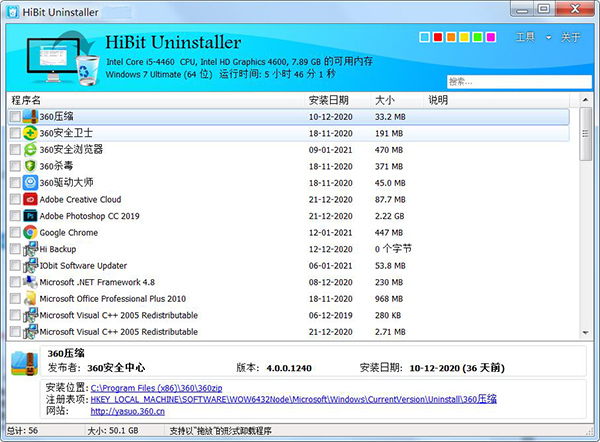Check the box next to 360安全浏览器

coord(15,150)
